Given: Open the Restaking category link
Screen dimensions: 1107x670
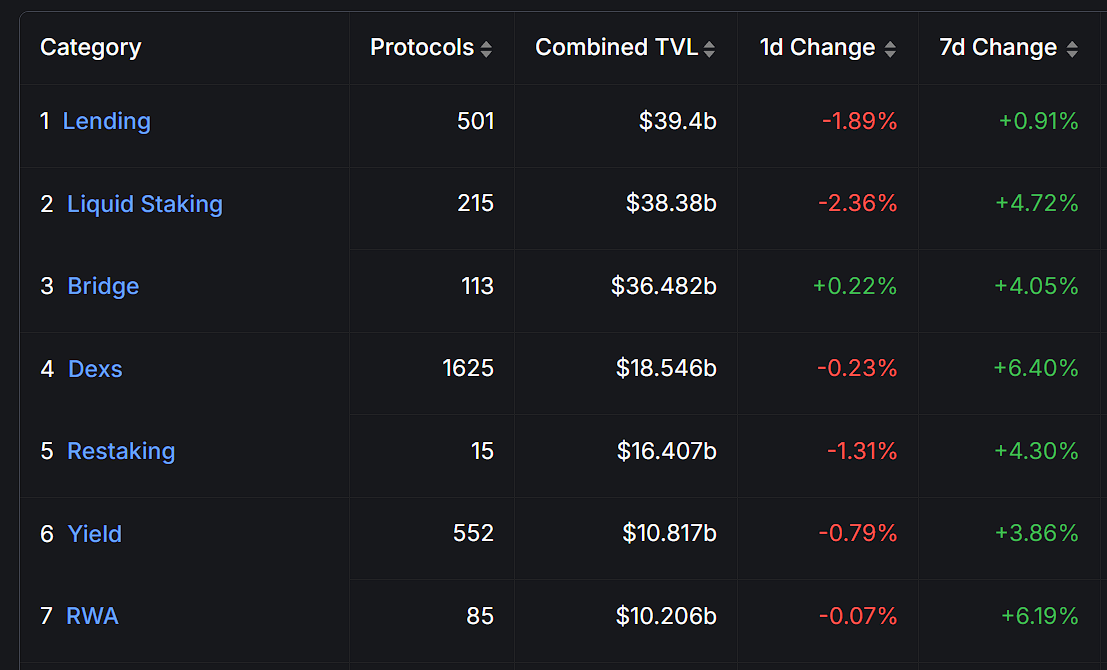Looking at the screenshot, I should tap(121, 451).
